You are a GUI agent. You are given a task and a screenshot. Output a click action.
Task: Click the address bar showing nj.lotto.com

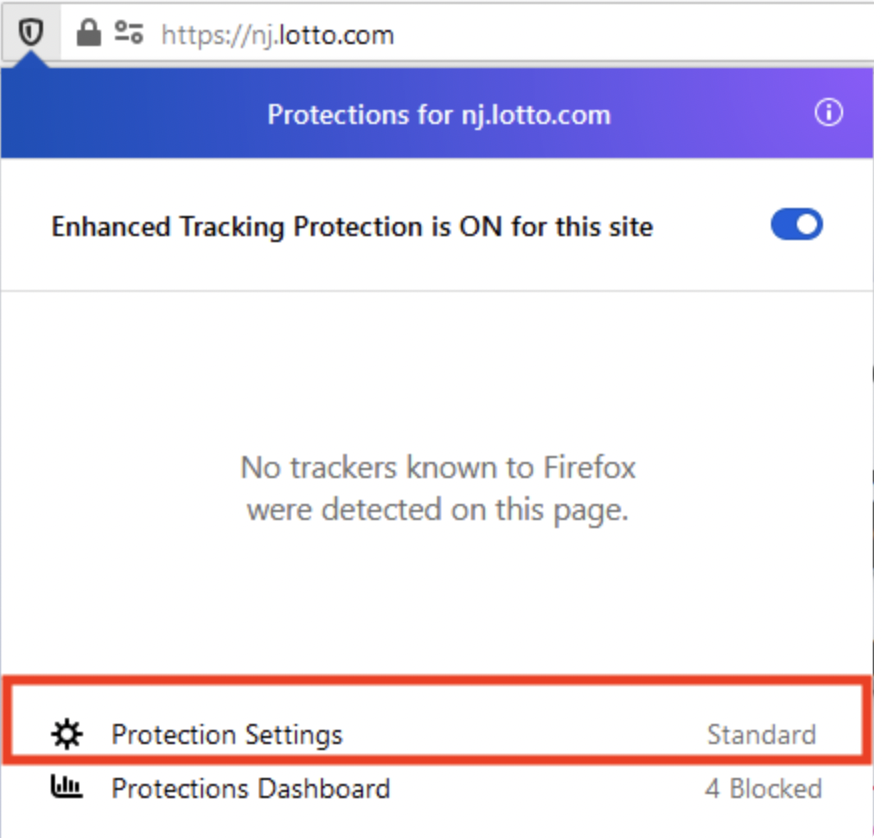tap(280, 33)
